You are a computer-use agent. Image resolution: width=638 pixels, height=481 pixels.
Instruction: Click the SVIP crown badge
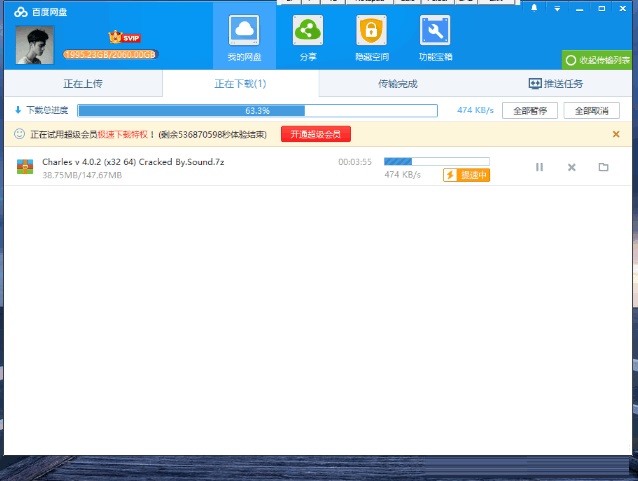[x=125, y=37]
